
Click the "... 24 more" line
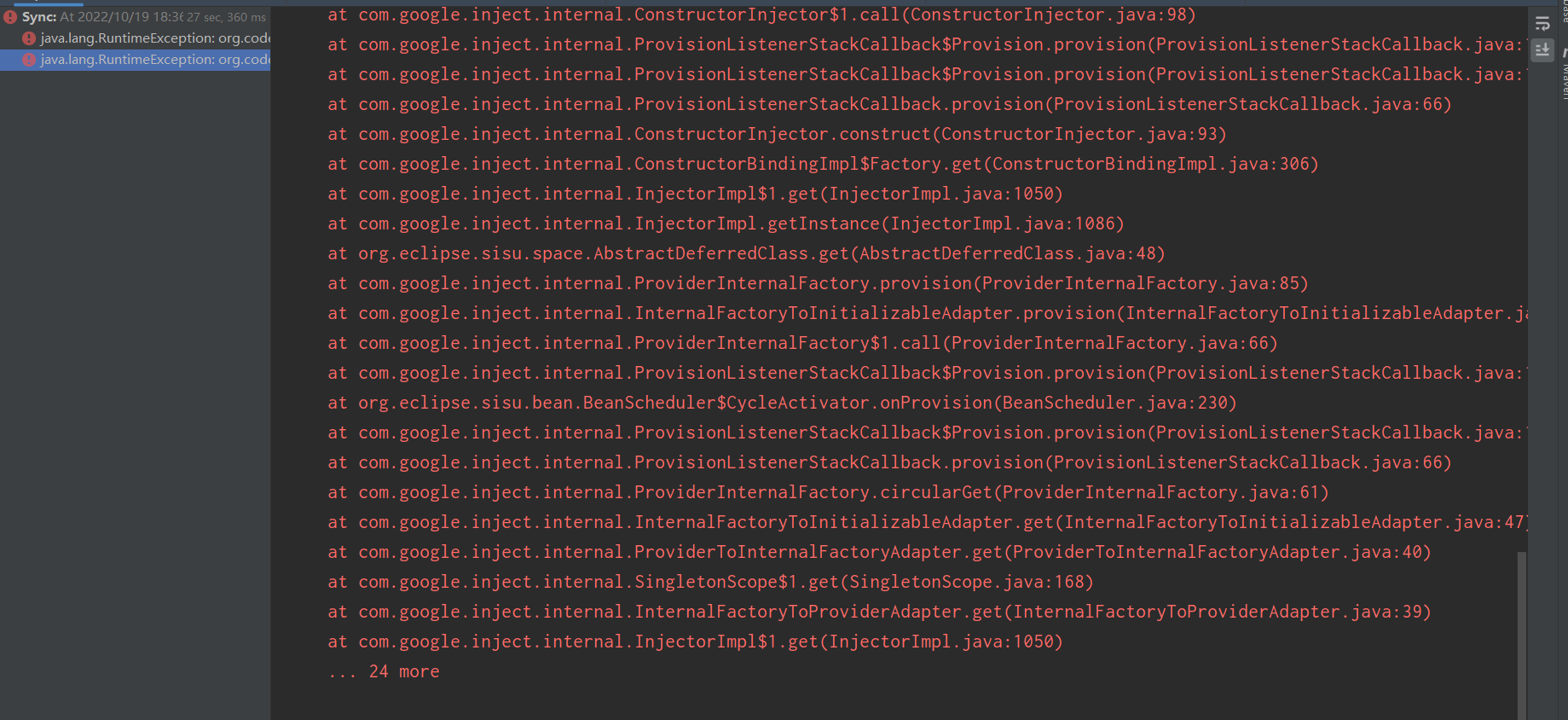pyautogui.click(x=385, y=671)
